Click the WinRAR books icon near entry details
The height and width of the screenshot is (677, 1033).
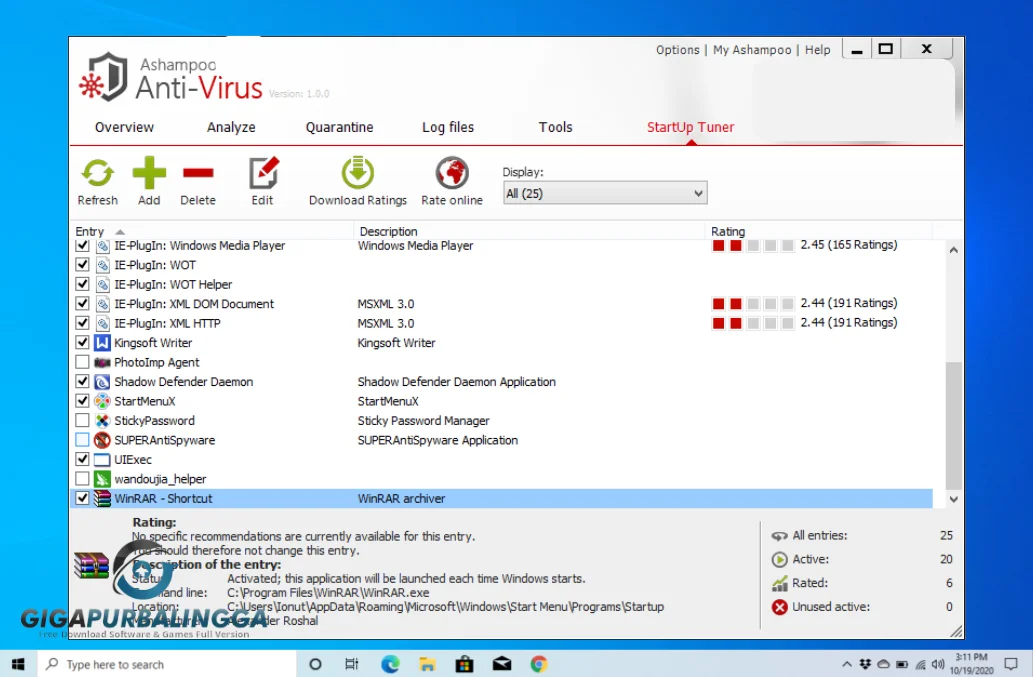point(91,565)
